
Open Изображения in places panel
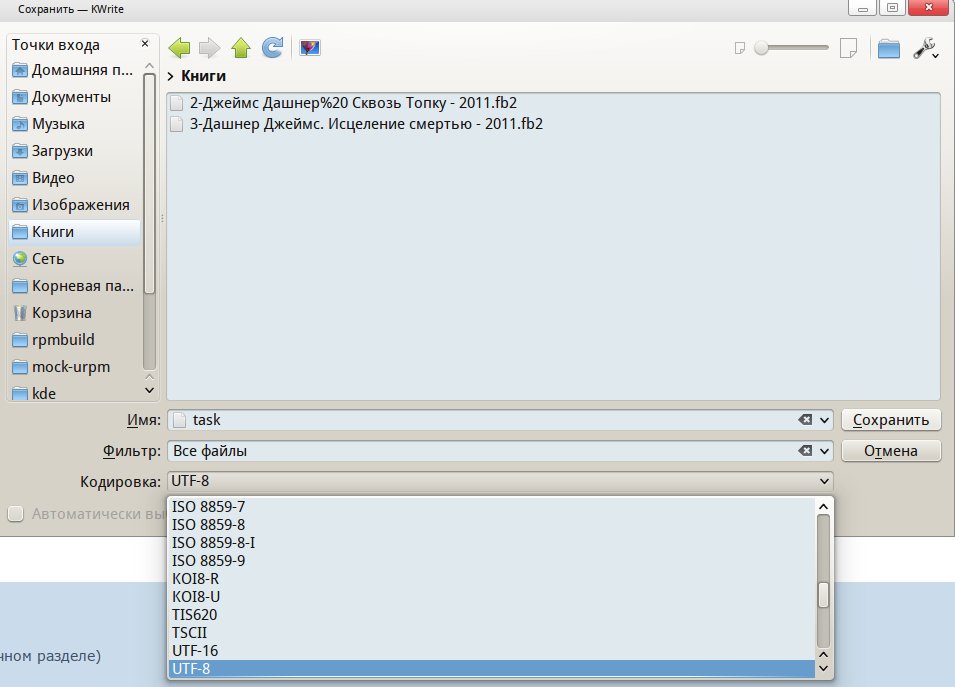[x=73, y=205]
